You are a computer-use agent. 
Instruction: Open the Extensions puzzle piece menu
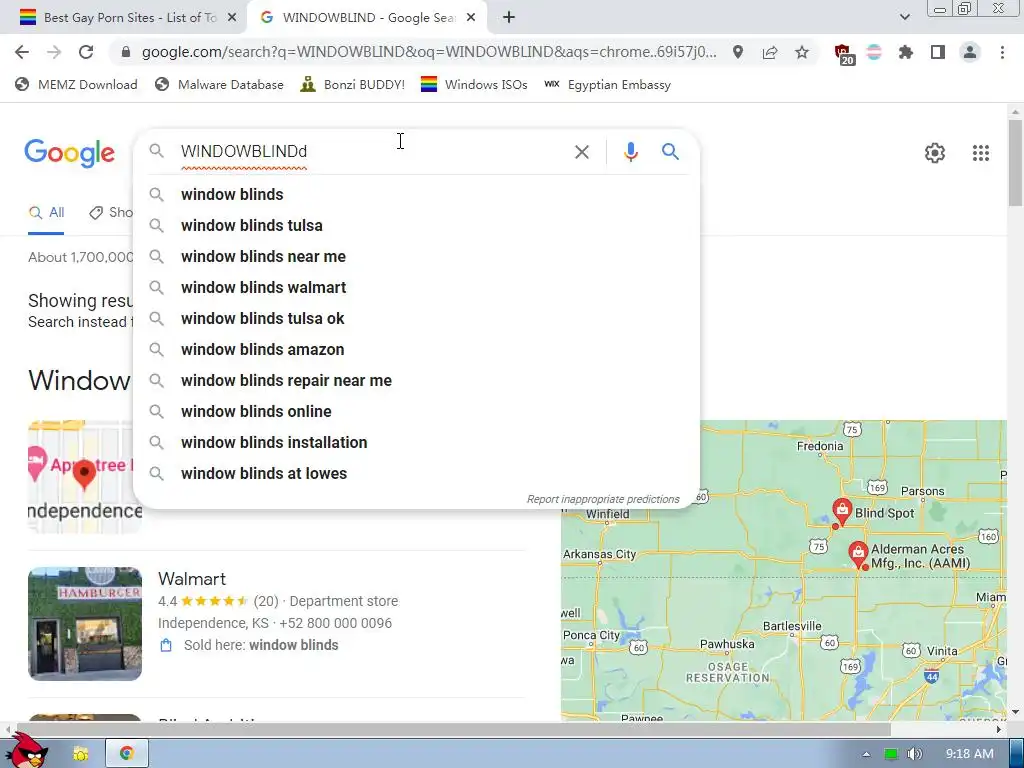(x=906, y=52)
